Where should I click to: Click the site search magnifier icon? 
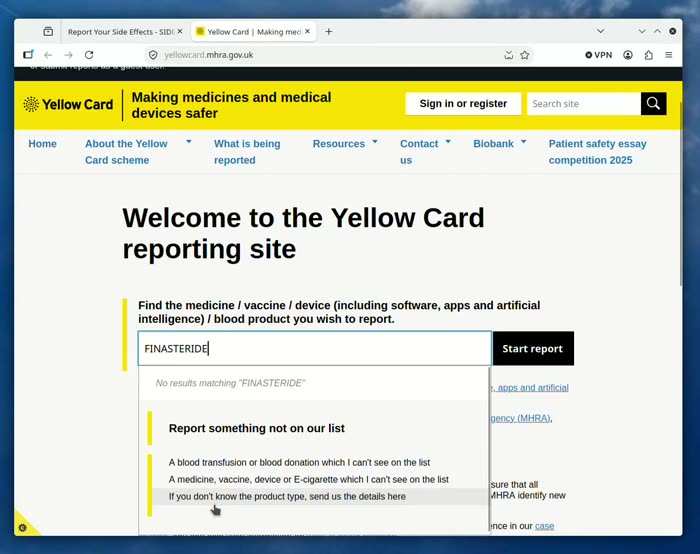click(653, 104)
